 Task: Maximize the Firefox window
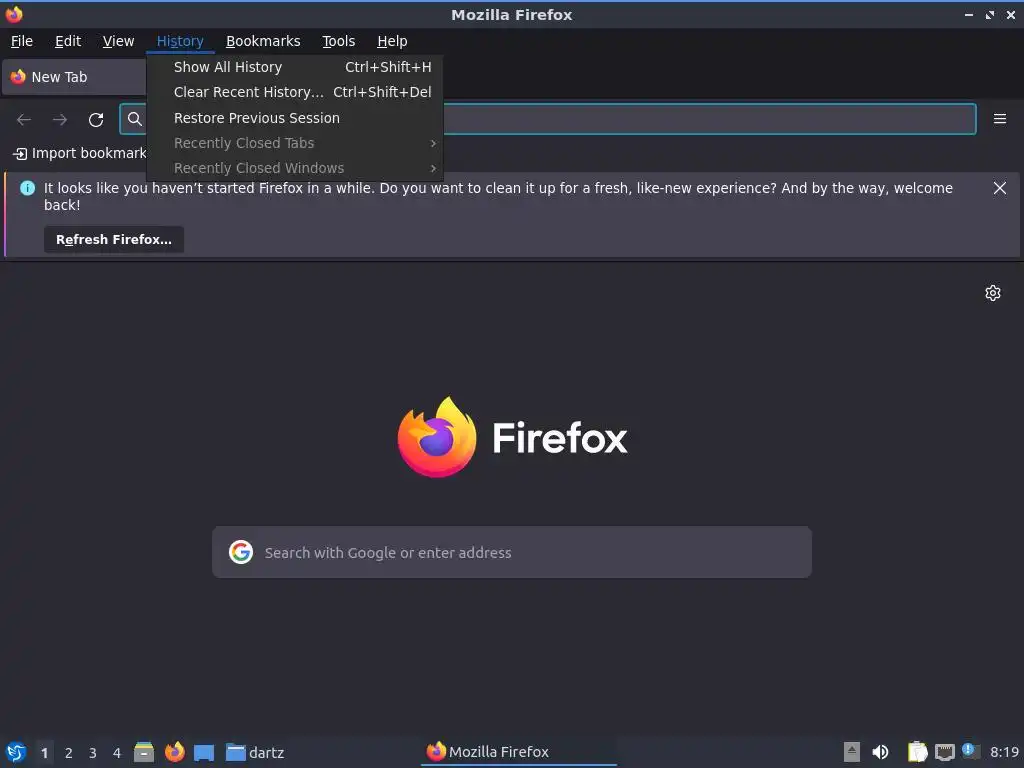coord(989,14)
